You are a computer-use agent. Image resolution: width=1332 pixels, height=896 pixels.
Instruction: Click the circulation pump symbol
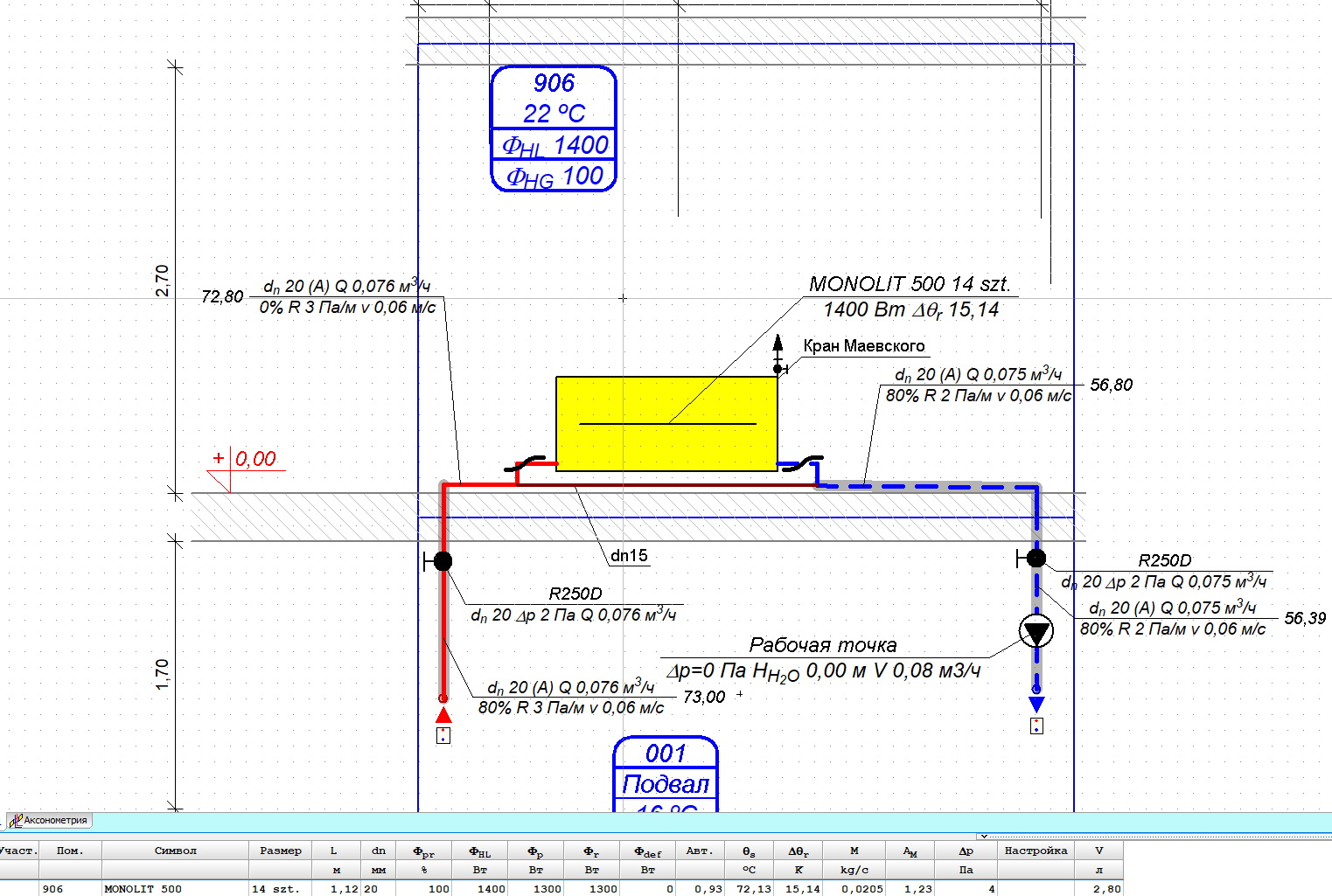click(x=1036, y=631)
